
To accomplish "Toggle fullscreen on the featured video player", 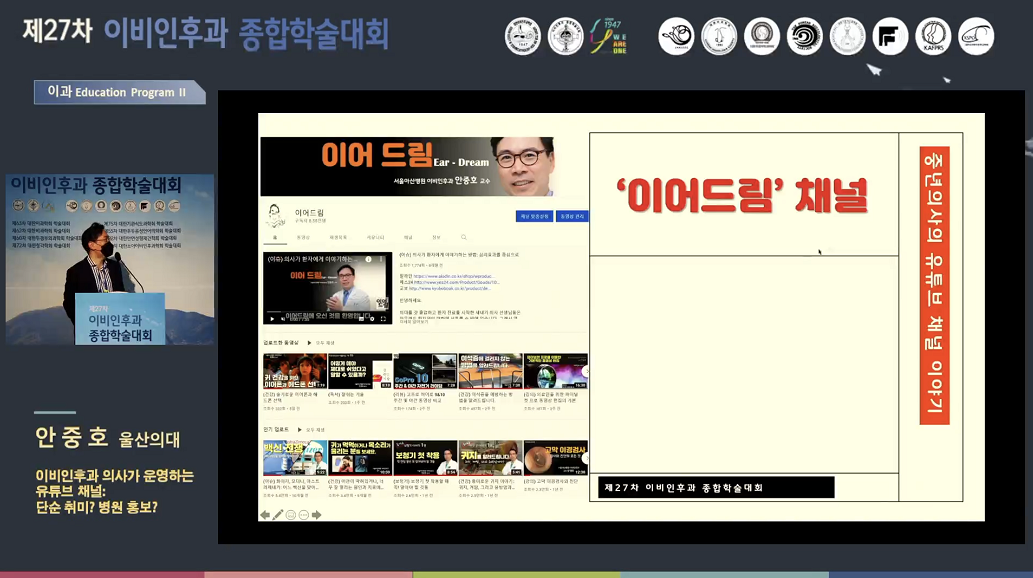I will coord(384,318).
